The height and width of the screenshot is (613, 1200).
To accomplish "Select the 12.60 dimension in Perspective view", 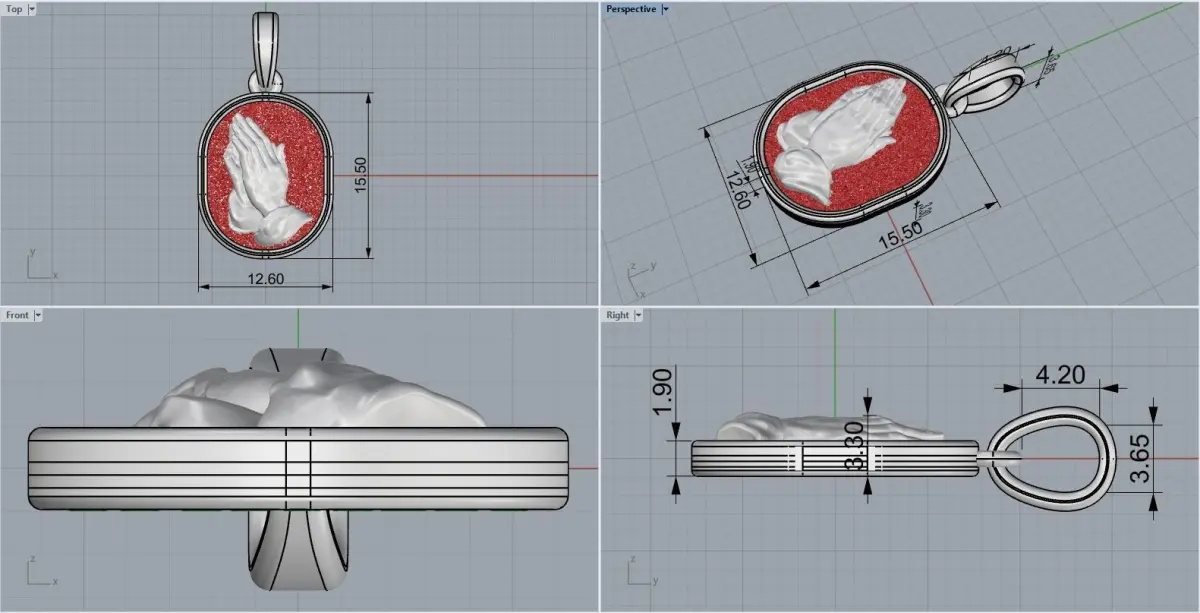I will 738,190.
